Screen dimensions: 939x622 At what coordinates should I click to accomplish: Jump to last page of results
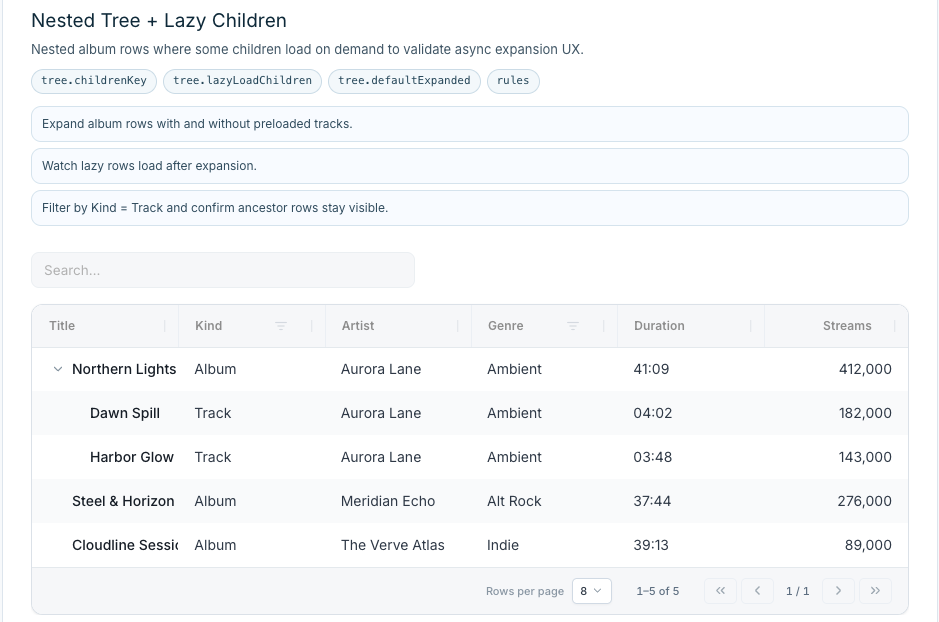(876, 591)
